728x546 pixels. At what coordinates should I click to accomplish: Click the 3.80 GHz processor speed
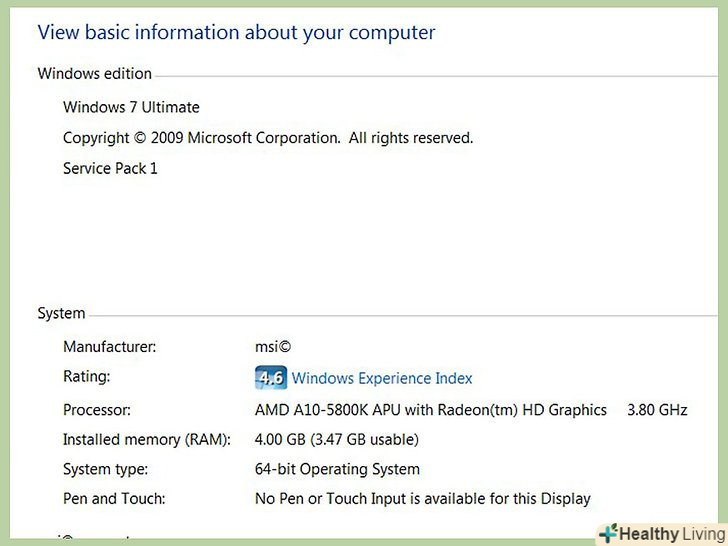[657, 410]
